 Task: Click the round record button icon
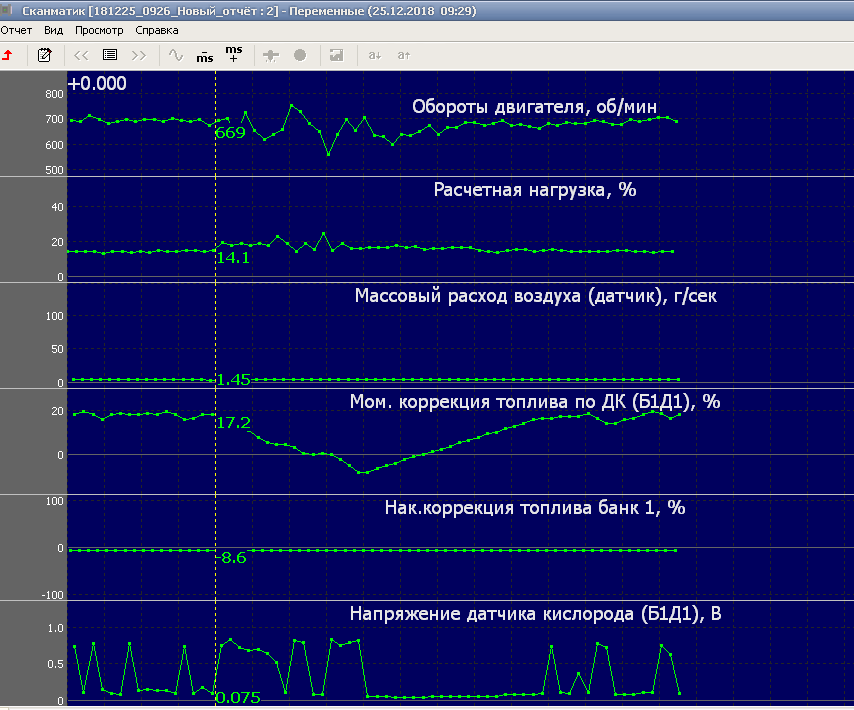point(300,55)
